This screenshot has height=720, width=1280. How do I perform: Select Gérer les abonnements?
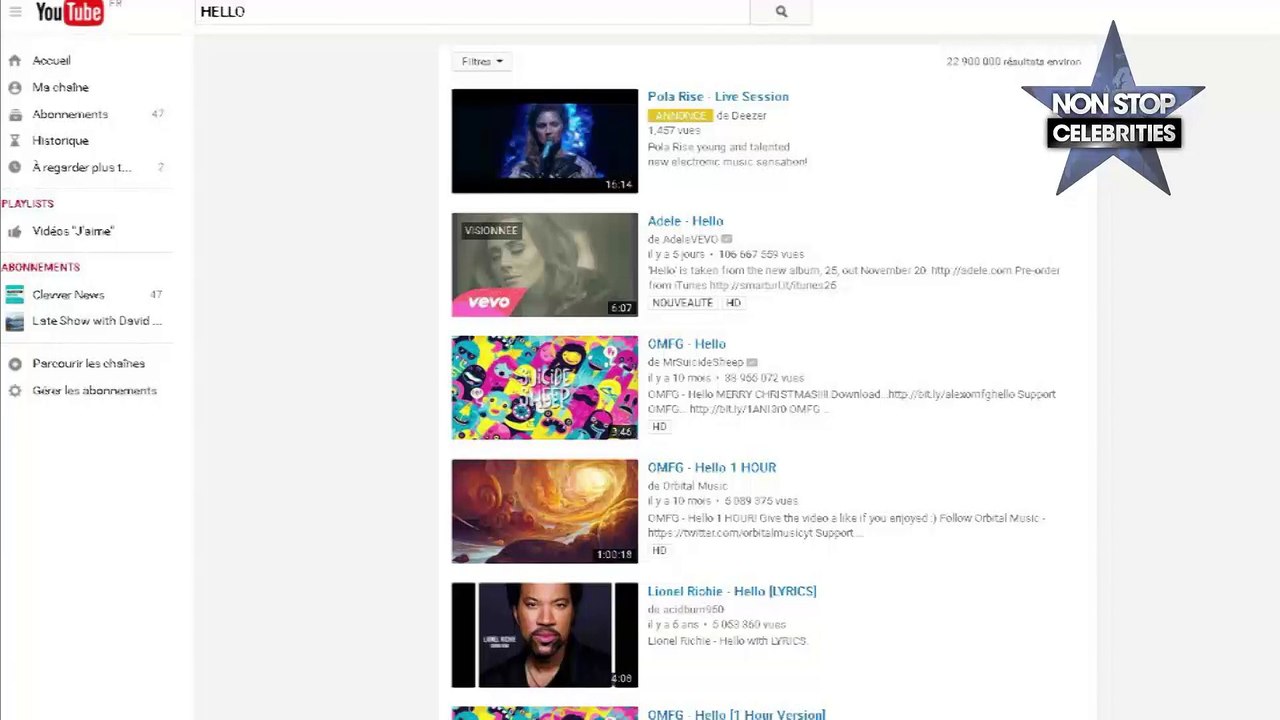pos(94,391)
